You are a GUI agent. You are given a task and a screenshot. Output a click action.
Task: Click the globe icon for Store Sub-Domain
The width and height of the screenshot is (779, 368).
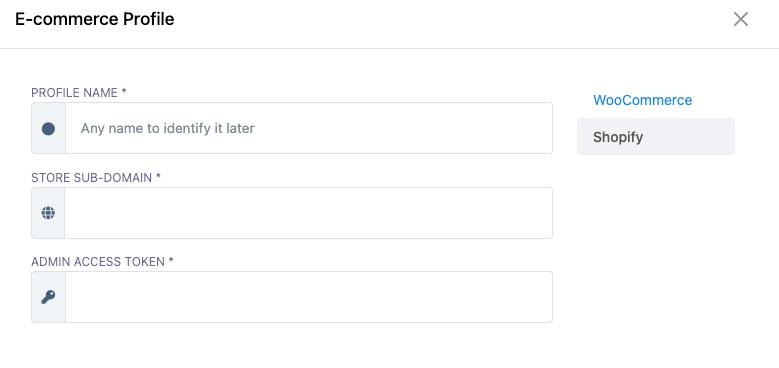(48, 213)
